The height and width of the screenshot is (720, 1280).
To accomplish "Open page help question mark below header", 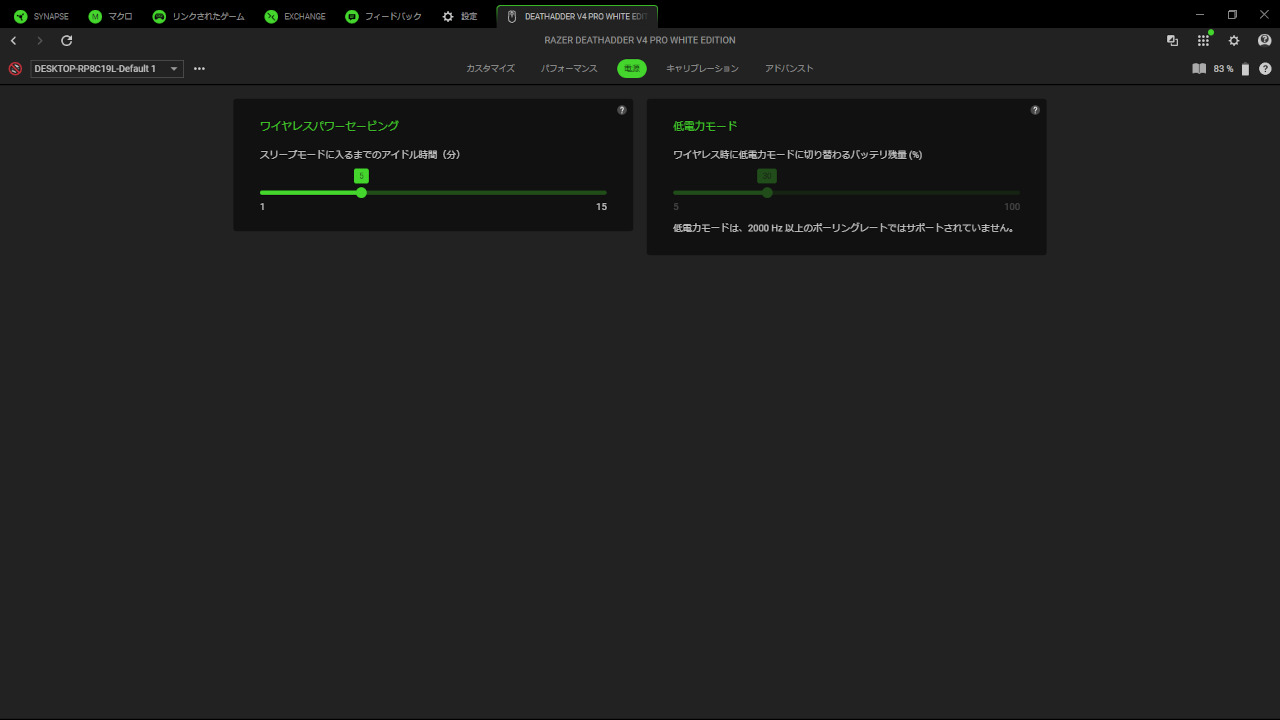I will 1265,69.
